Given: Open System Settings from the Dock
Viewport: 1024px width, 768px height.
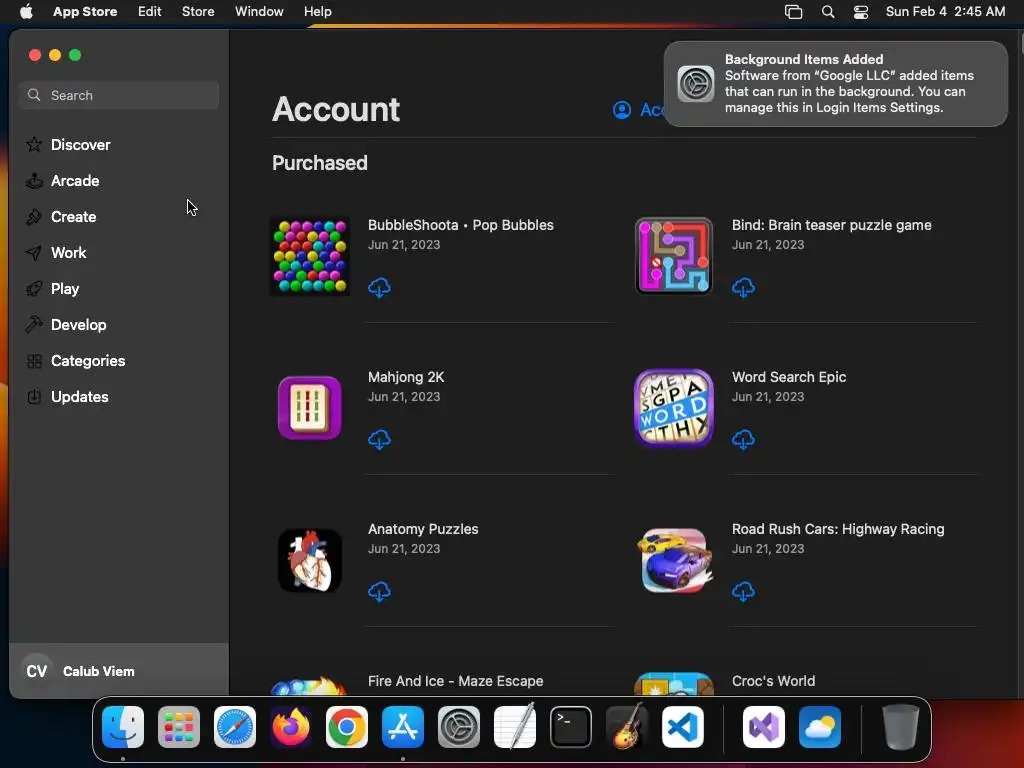Looking at the screenshot, I should 458,727.
